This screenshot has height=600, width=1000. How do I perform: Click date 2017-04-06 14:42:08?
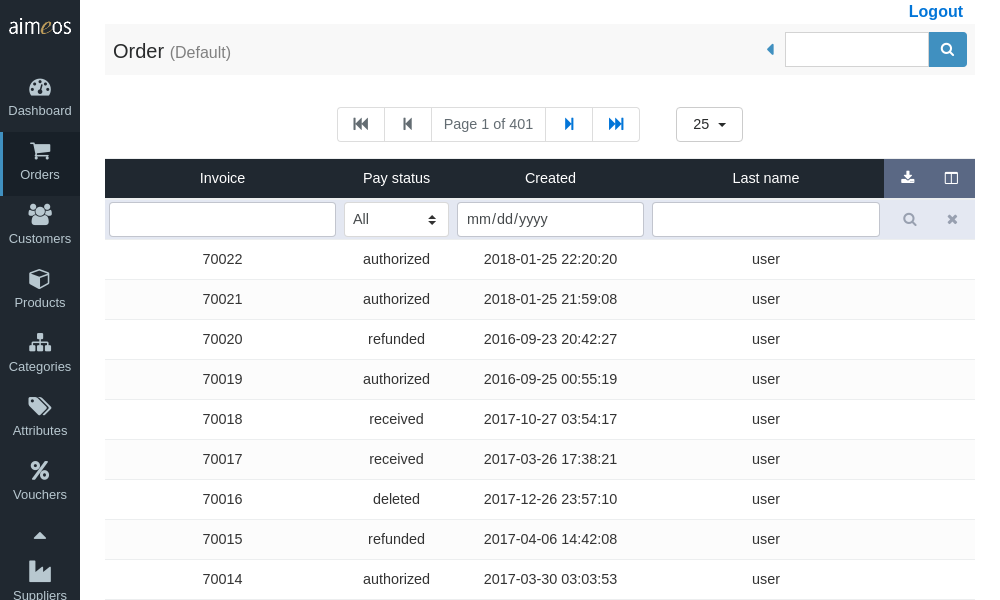click(550, 539)
